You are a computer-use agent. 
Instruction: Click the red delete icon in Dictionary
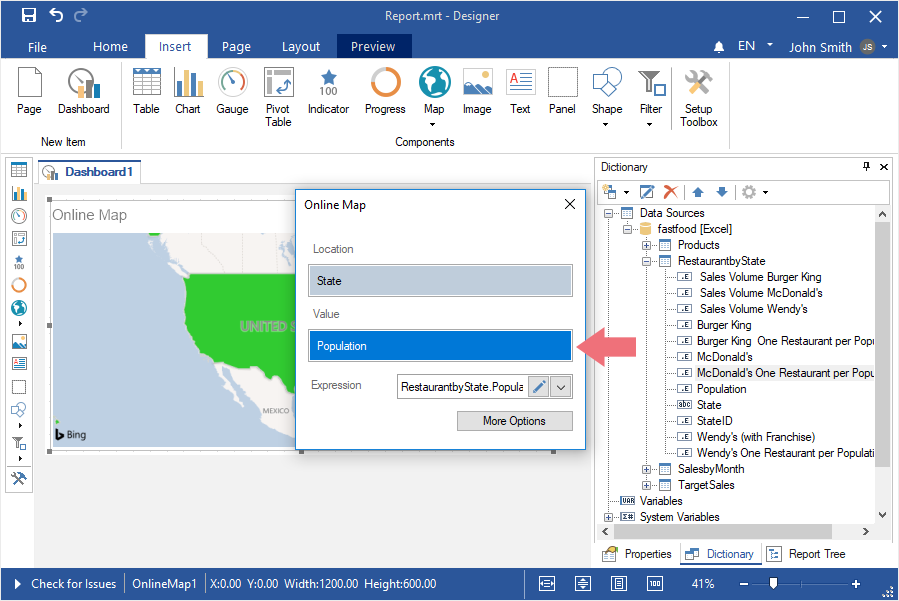[x=671, y=192]
